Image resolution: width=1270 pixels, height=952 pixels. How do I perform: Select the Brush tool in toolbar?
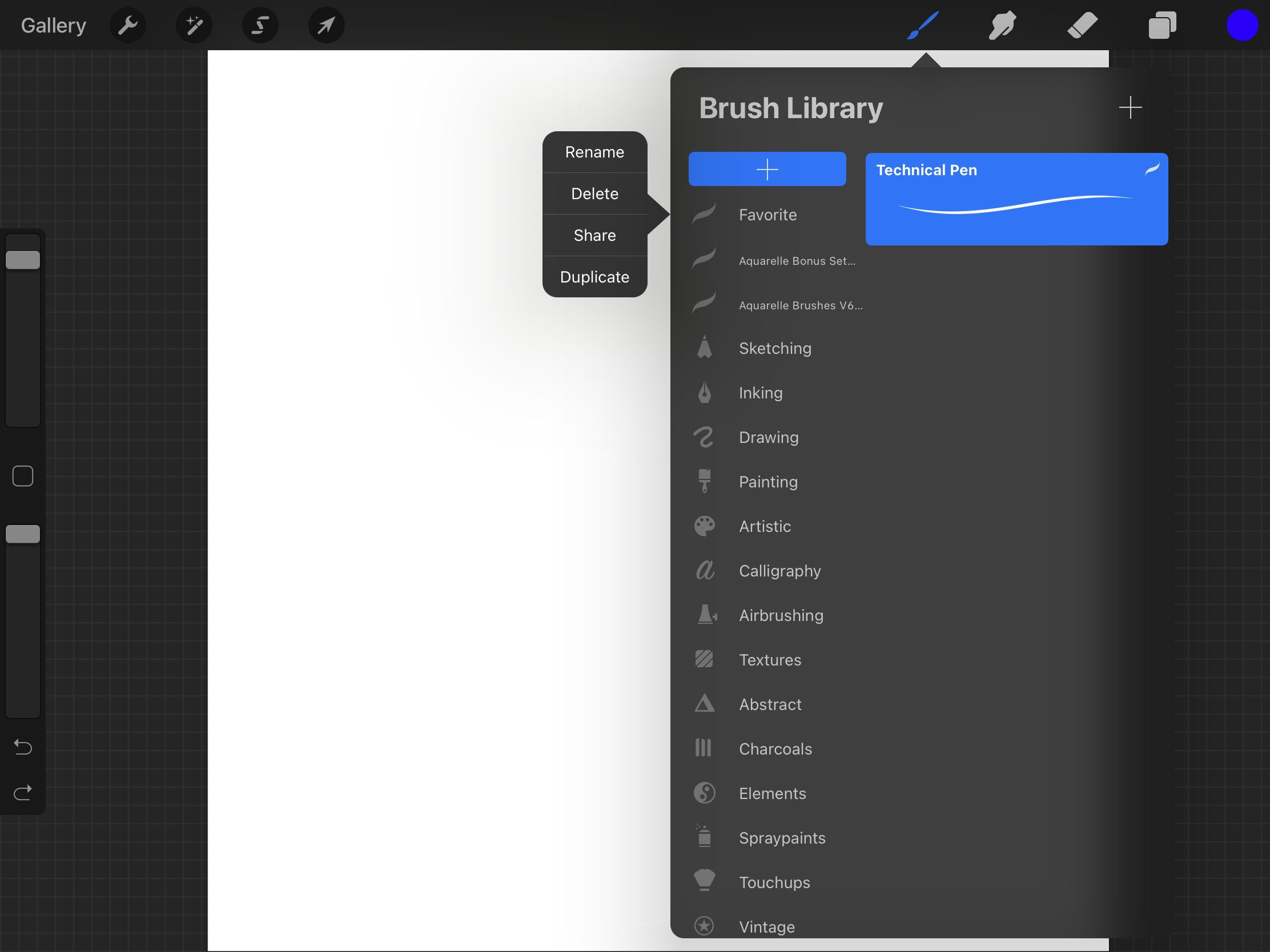coord(921,24)
